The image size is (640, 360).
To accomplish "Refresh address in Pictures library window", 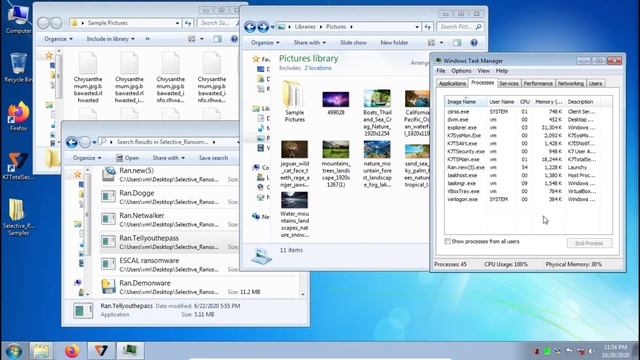I will point(427,27).
